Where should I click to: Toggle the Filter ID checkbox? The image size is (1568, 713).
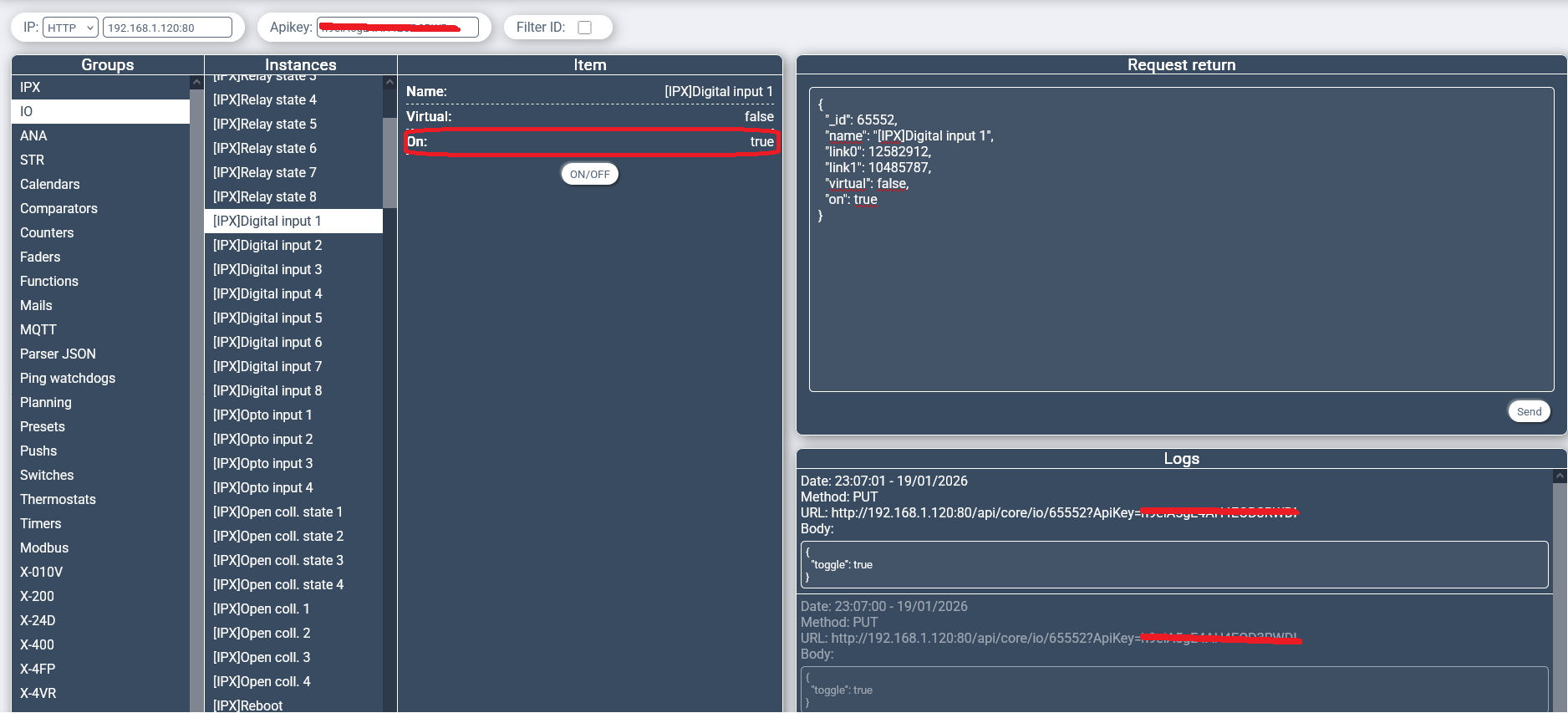click(585, 28)
